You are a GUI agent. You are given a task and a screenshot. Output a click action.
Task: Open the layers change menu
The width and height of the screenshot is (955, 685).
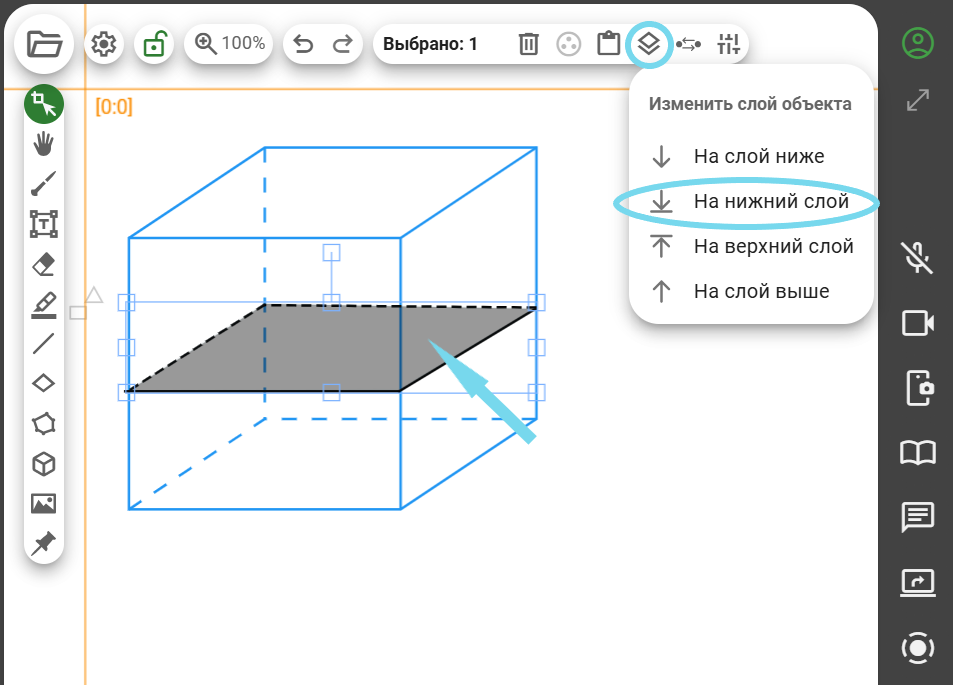tap(648, 44)
